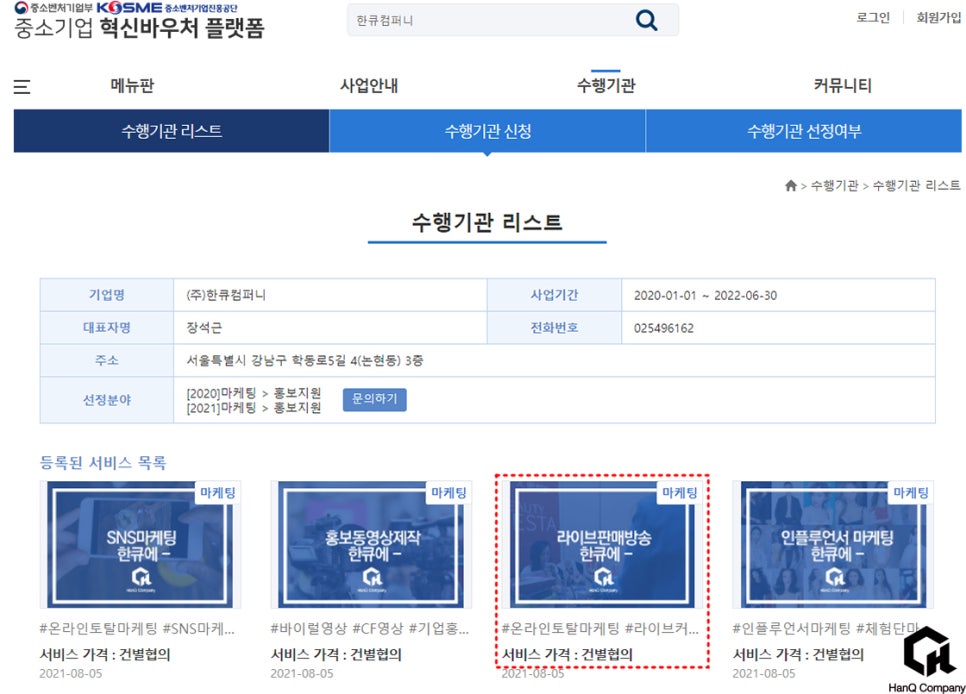This screenshot has width=966, height=694.
Task: Click the search magnifier icon
Action: click(x=646, y=20)
